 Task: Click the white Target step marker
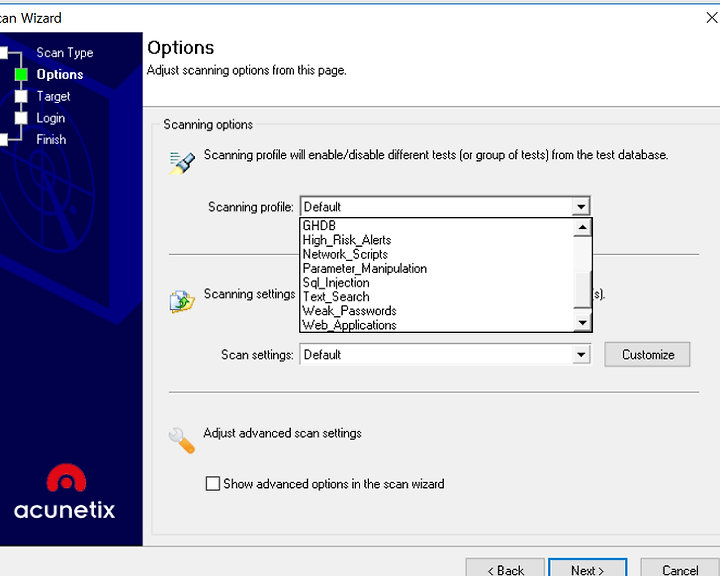coord(21,96)
